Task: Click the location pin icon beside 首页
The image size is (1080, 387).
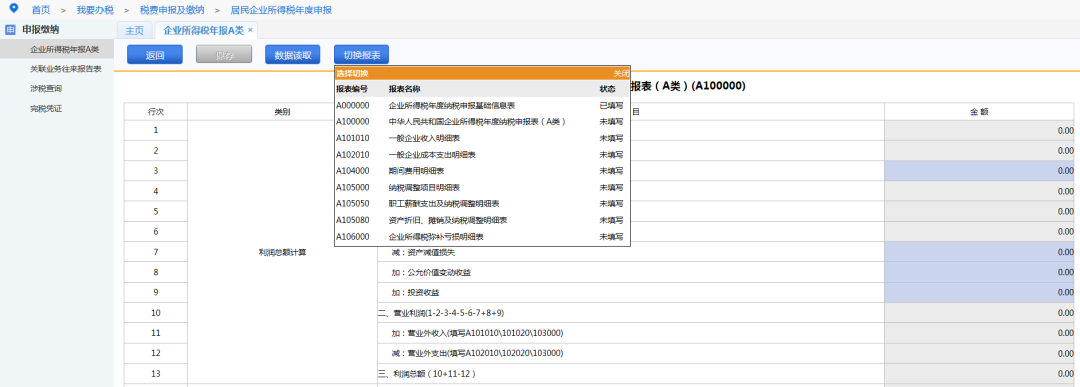Action: [x=14, y=9]
